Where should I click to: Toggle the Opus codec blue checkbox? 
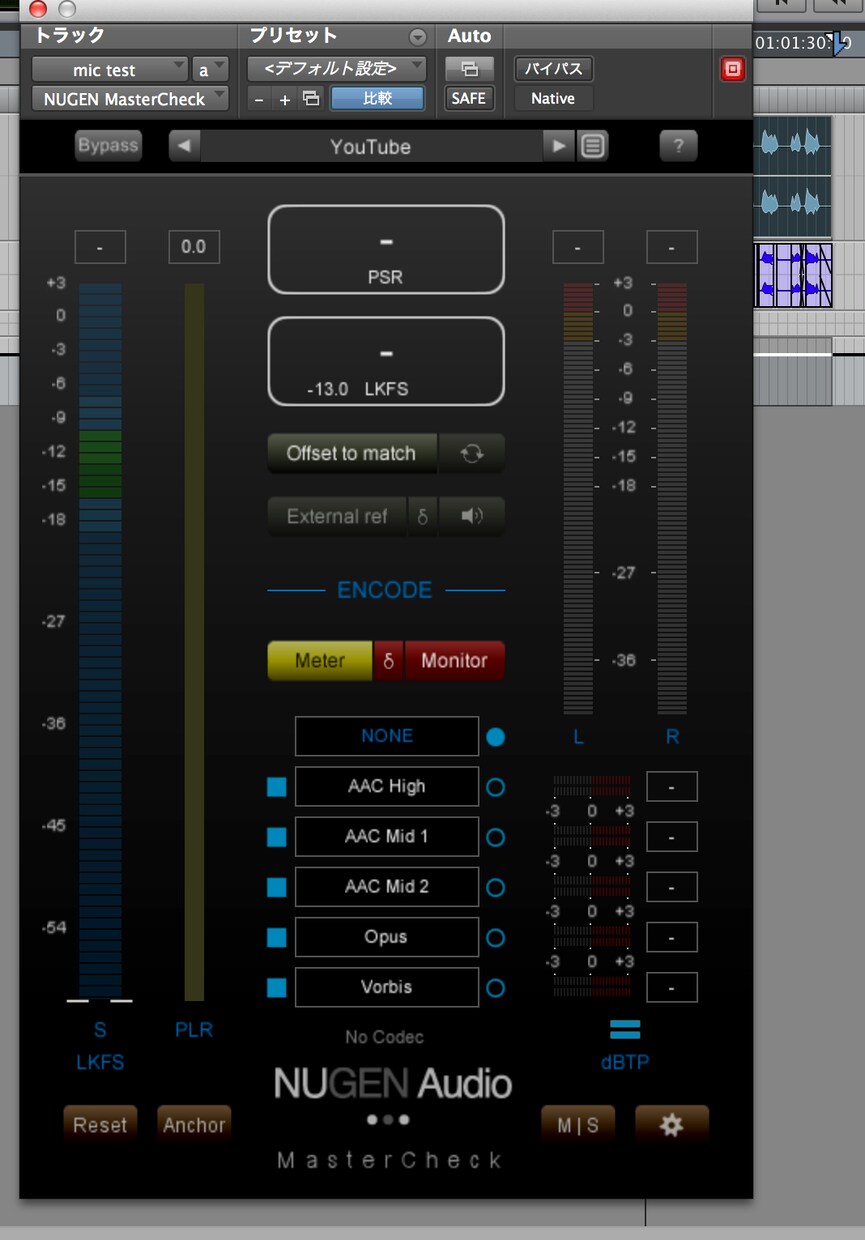tap(277, 937)
